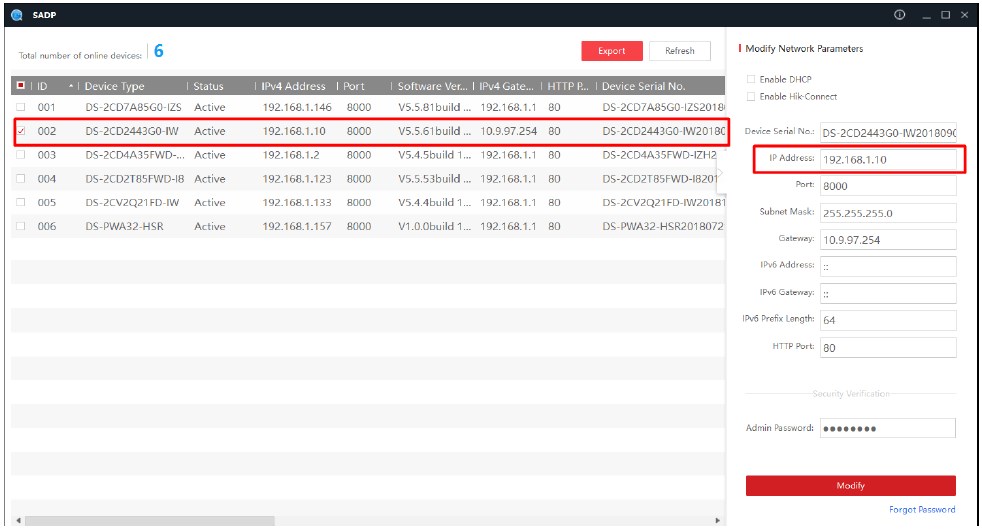Open the info icon in title bar
The width and height of the screenshot is (982, 530).
click(x=899, y=15)
